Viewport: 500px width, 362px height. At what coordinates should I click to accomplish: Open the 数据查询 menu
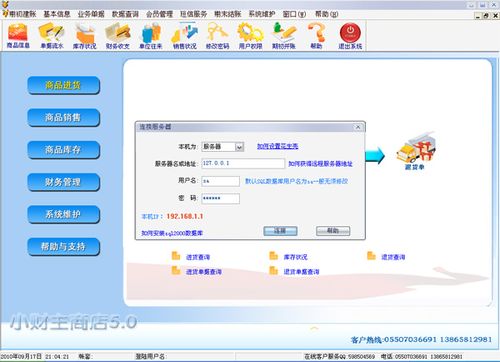125,14
